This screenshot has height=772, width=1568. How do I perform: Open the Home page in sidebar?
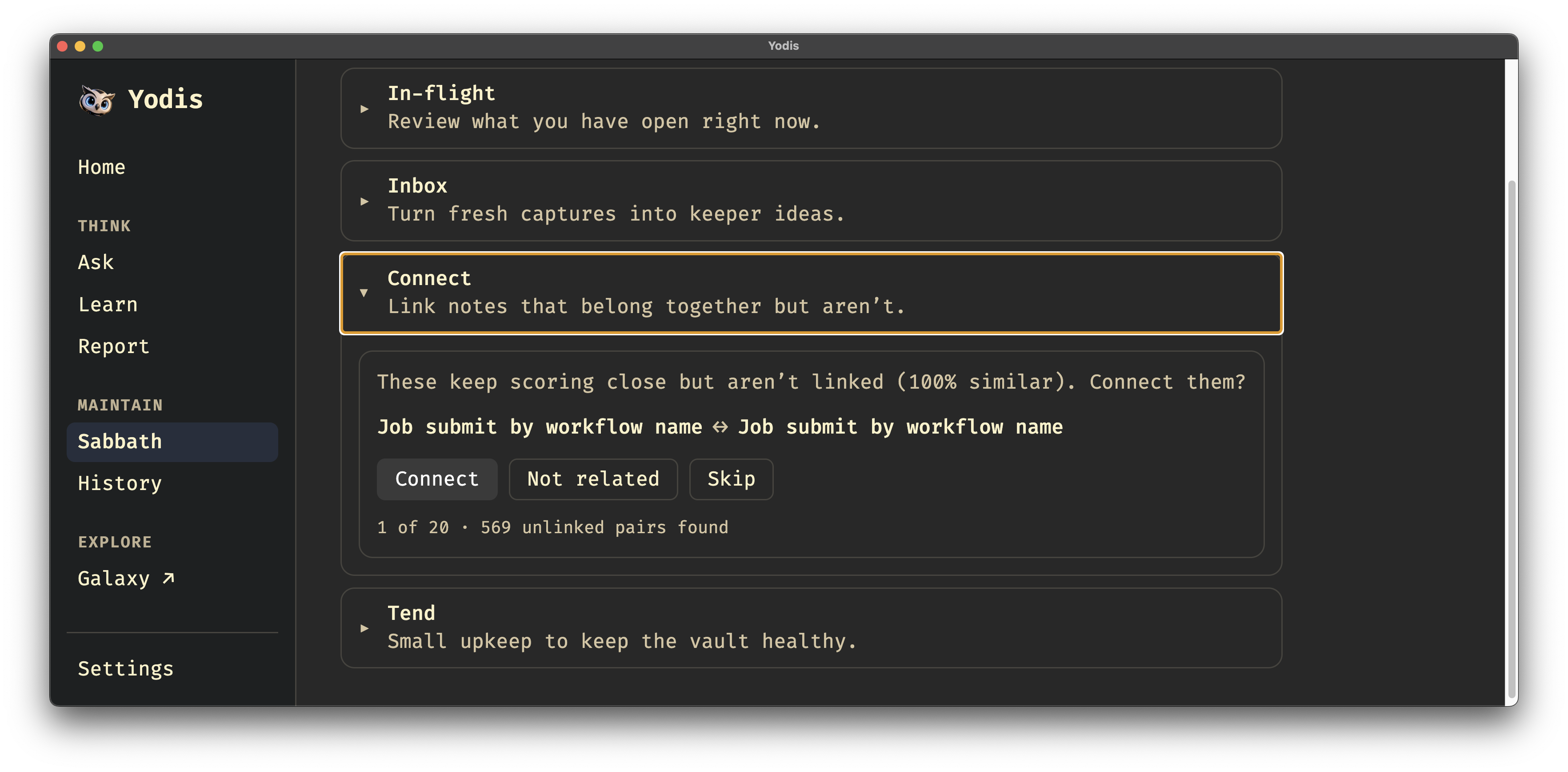coord(102,167)
